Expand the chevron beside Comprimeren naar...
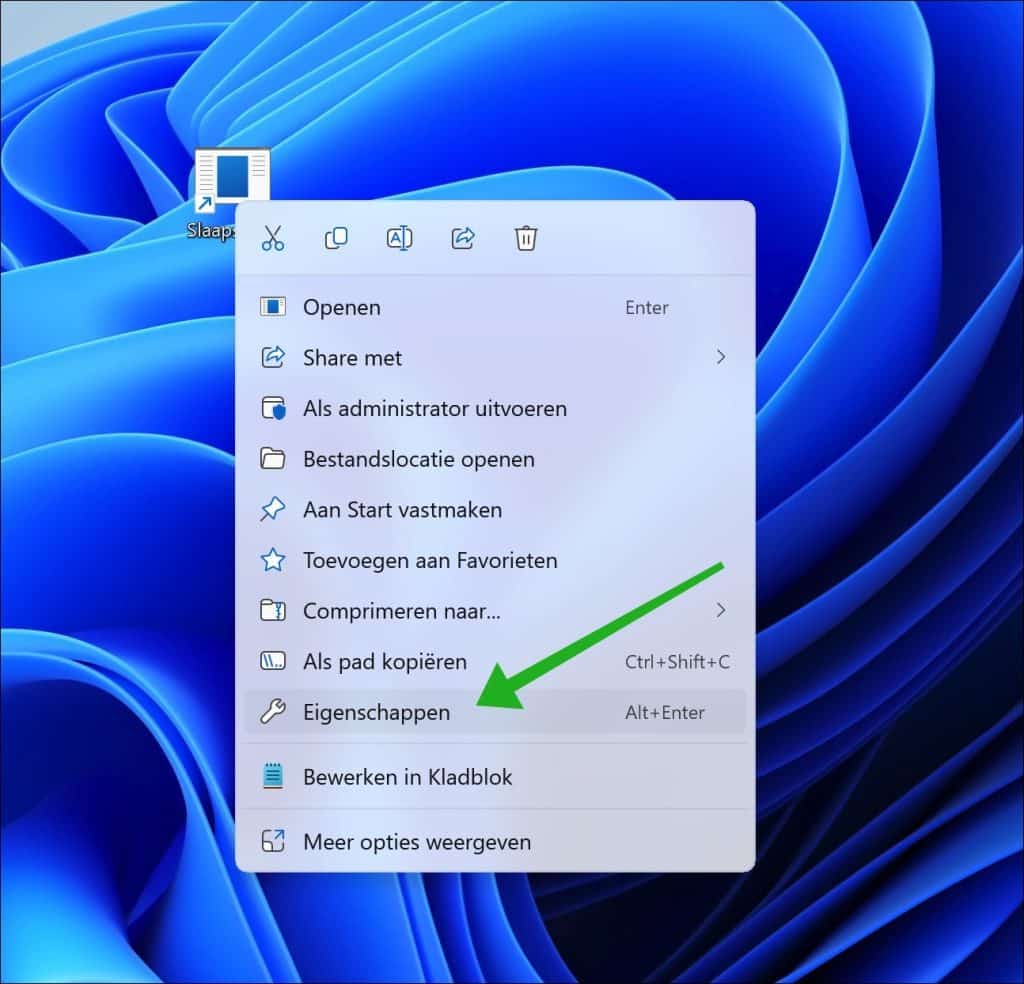Viewport: 1024px width, 984px height. pos(720,611)
